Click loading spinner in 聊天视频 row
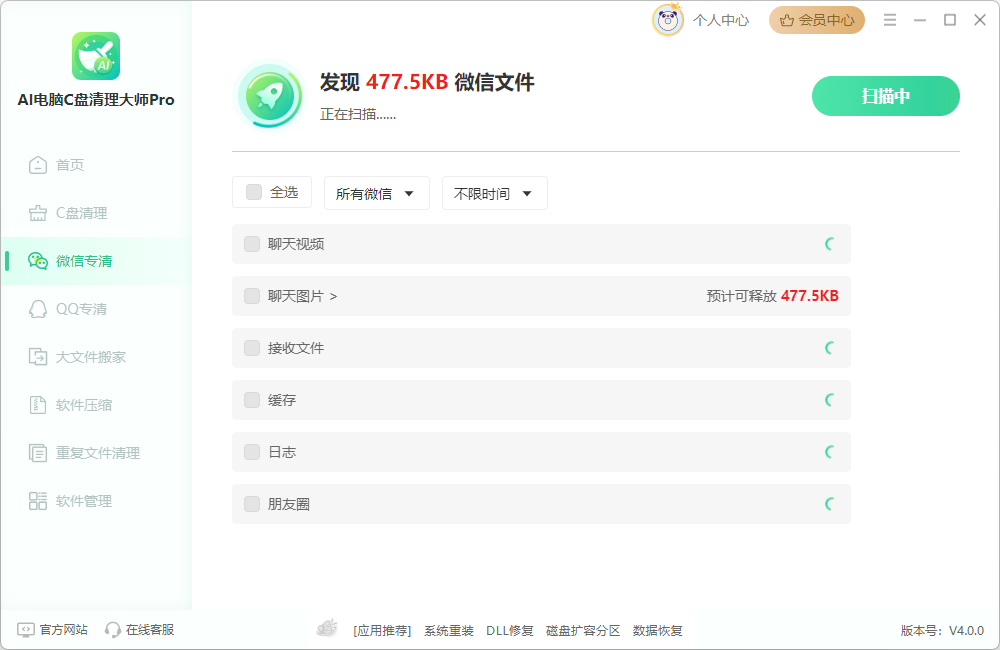This screenshot has width=1000, height=650. click(x=829, y=244)
